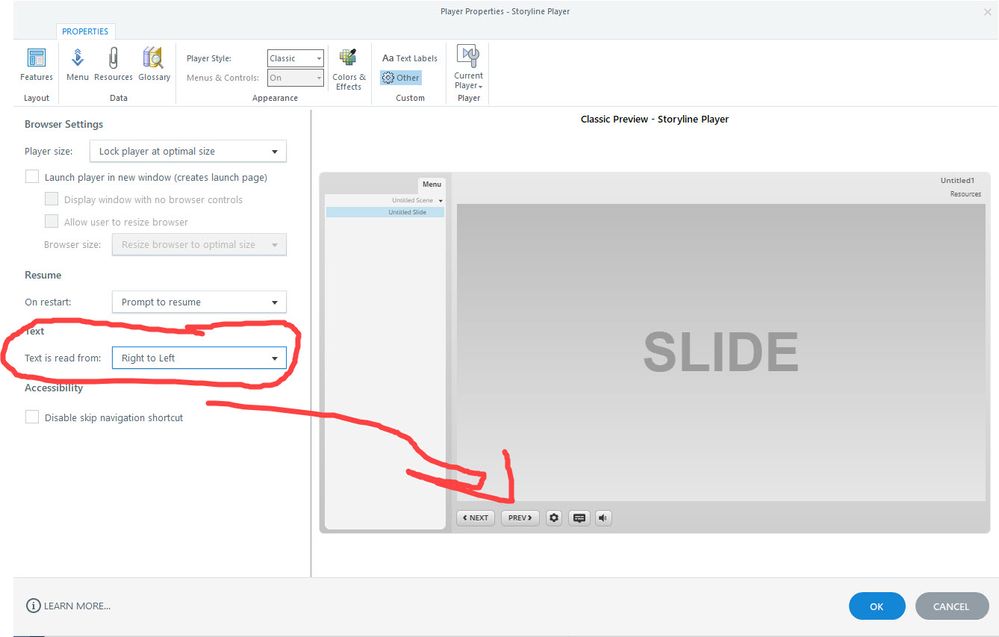Screen dimensions: 999x637
Task: Select Untitled Slide in preview menu
Action: click(x=385, y=212)
